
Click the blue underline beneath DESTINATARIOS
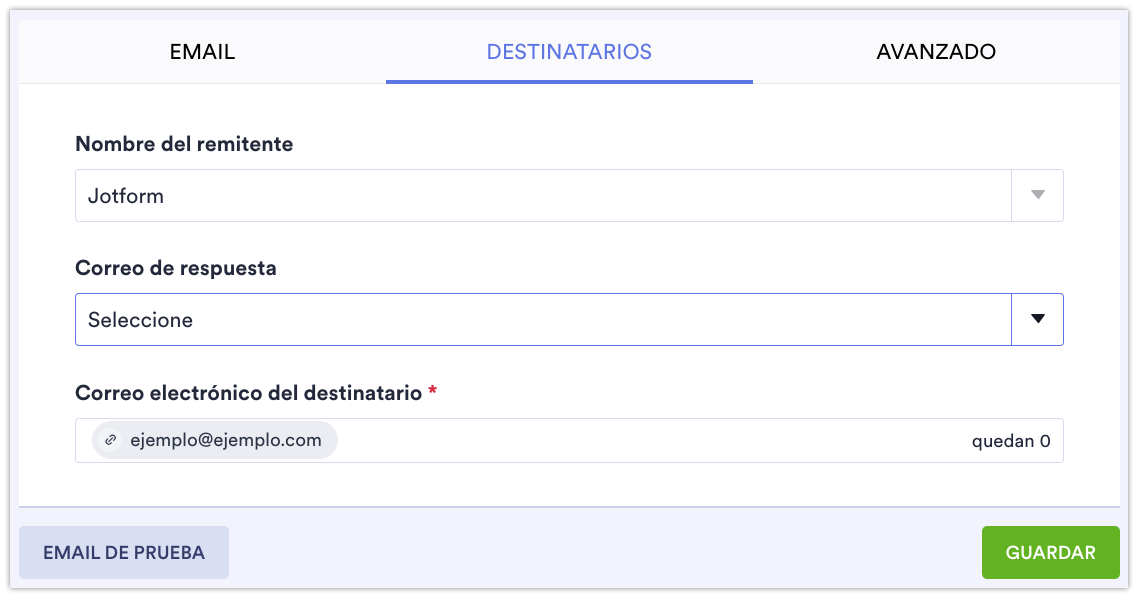pos(569,81)
